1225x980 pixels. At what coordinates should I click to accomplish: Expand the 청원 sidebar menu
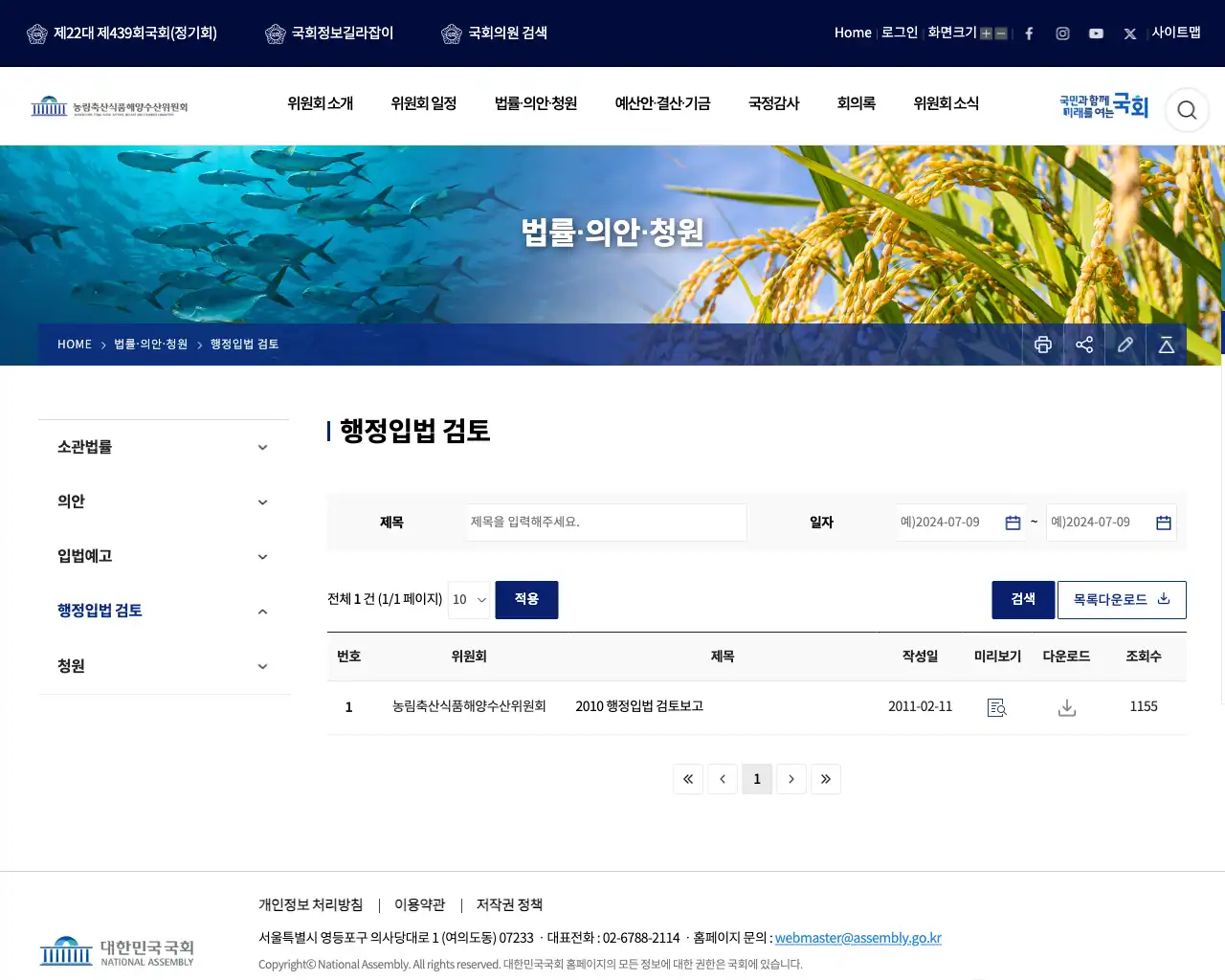(164, 666)
